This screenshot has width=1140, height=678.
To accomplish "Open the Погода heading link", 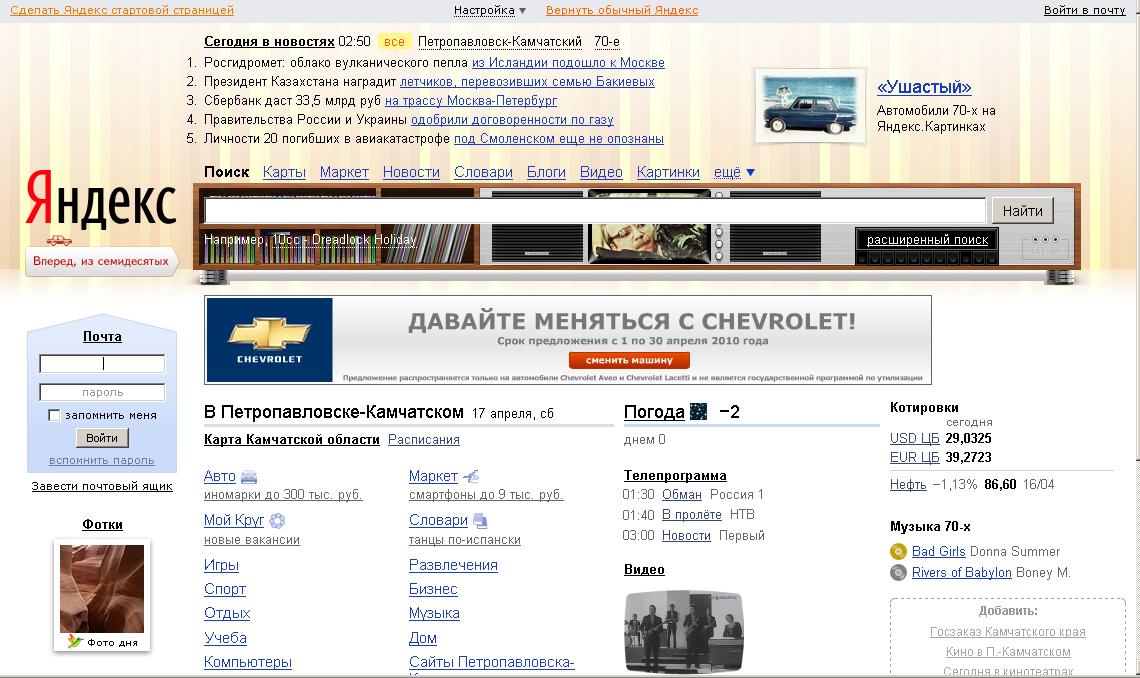I will click(x=654, y=412).
